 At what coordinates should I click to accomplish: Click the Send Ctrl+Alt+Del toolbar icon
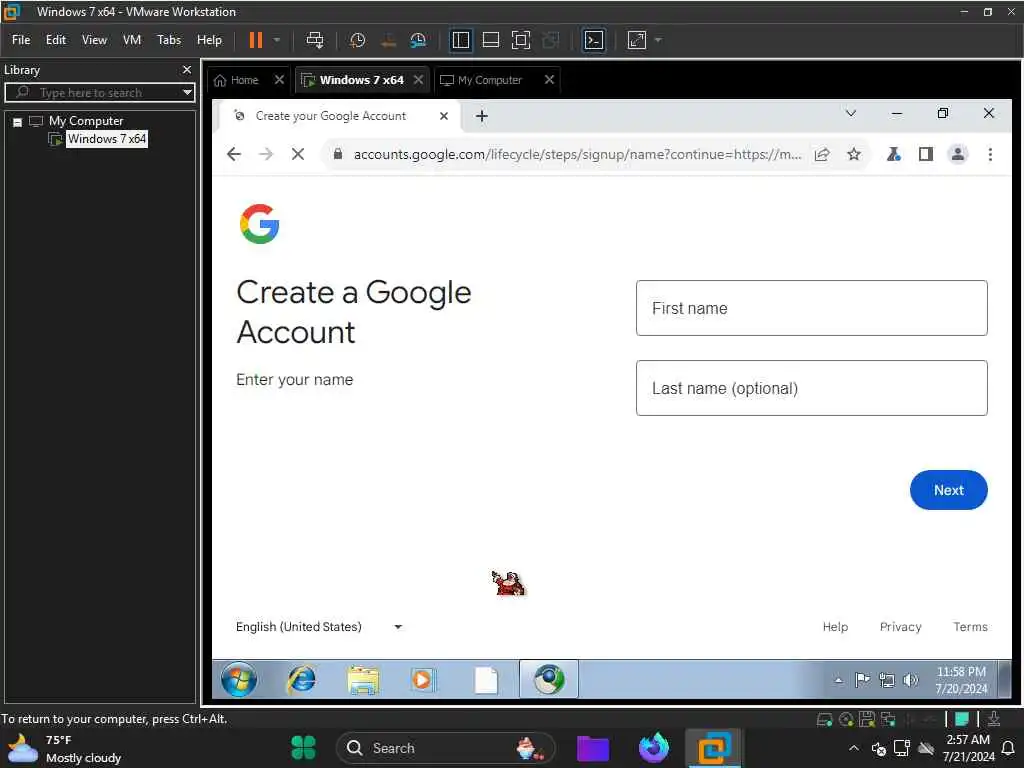(x=315, y=40)
